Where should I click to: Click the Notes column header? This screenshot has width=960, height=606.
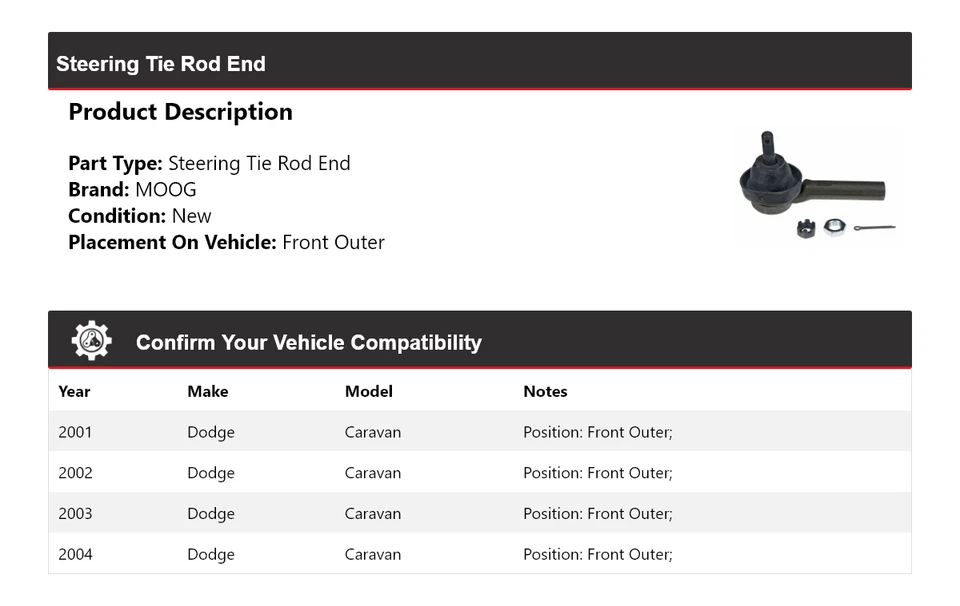click(545, 392)
